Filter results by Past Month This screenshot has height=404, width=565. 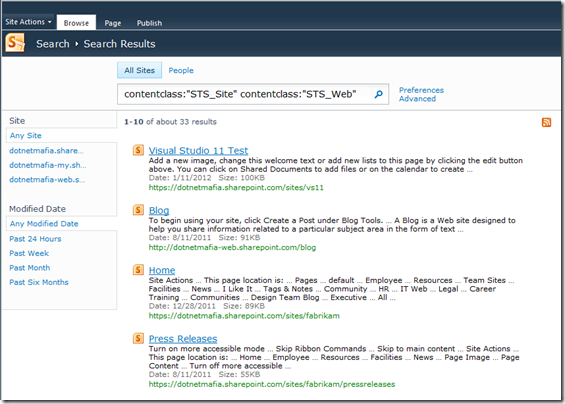pyautogui.click(x=30, y=267)
